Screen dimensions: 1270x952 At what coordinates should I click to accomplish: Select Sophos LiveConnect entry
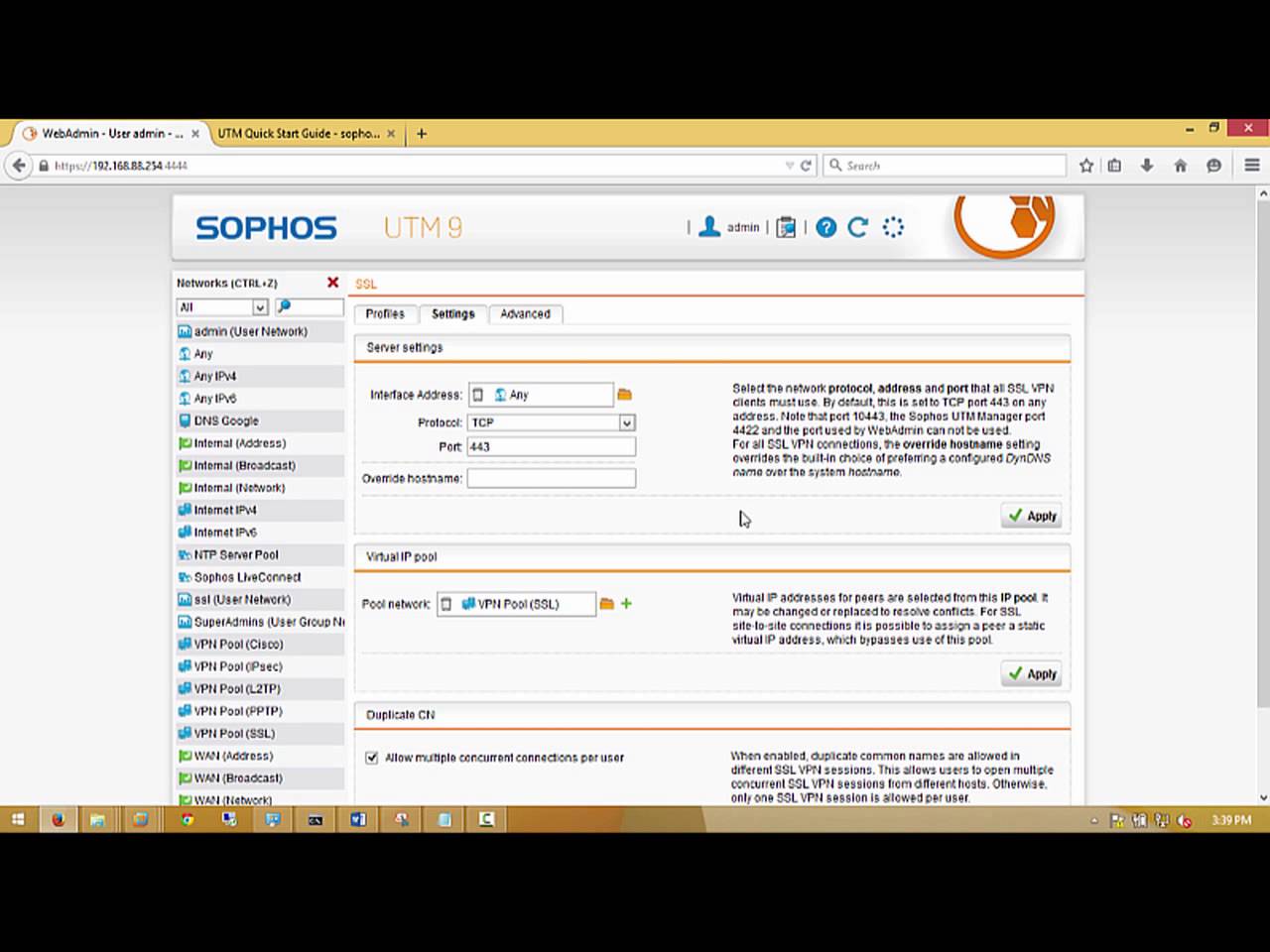(x=260, y=577)
